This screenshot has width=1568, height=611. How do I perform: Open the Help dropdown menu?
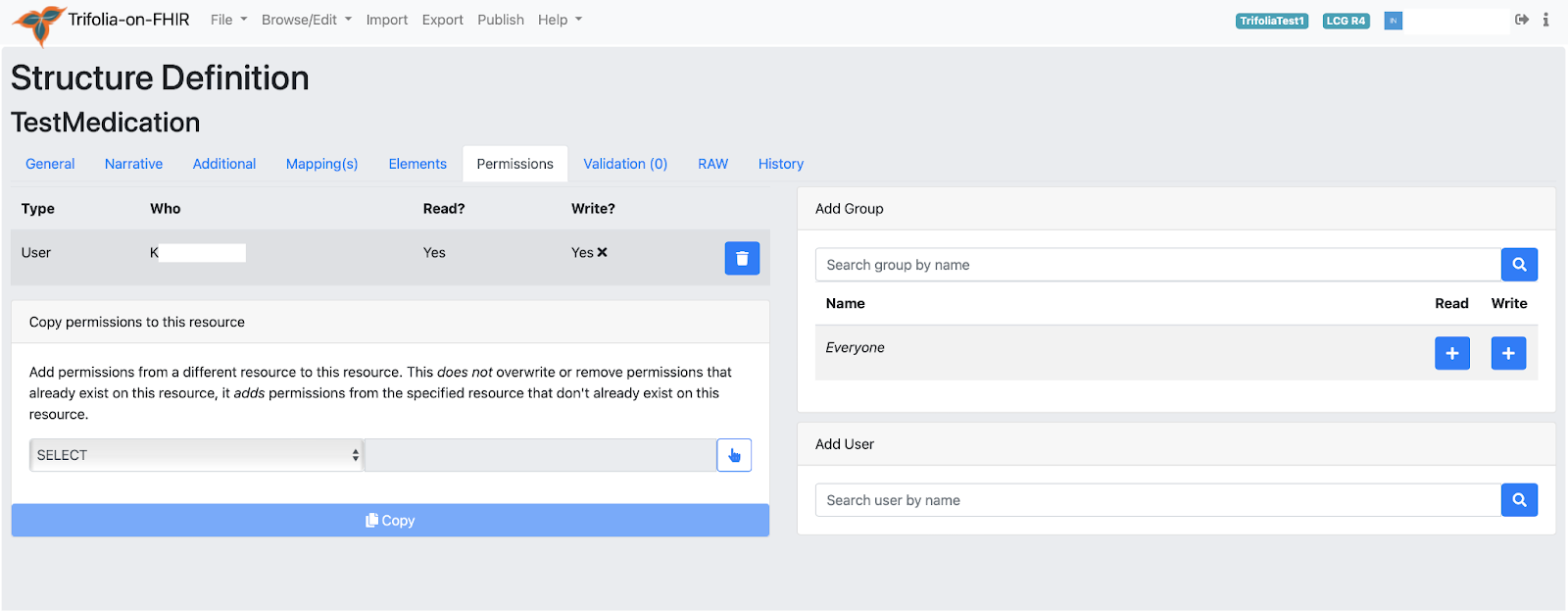pyautogui.click(x=560, y=20)
